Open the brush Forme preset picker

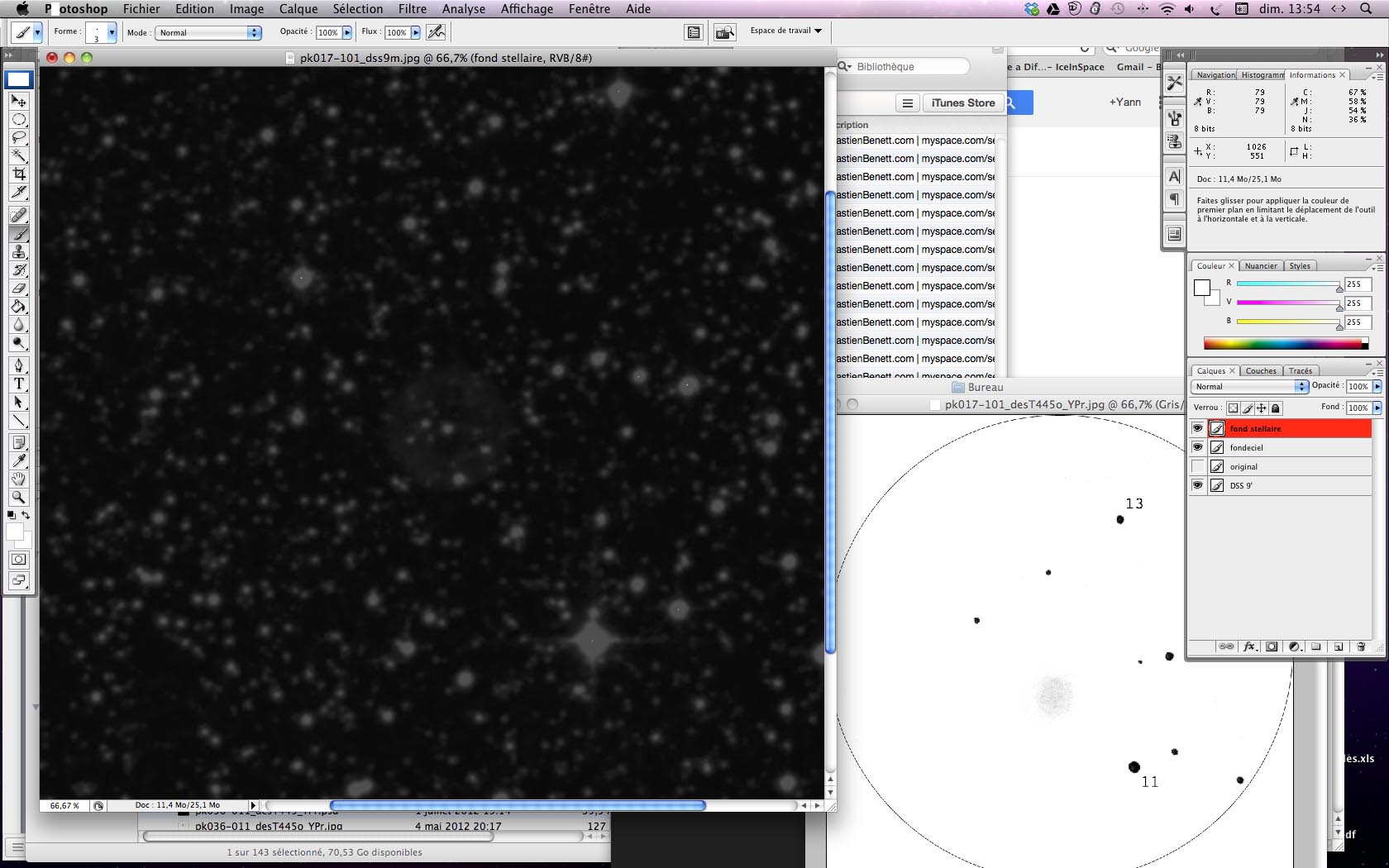[112, 32]
